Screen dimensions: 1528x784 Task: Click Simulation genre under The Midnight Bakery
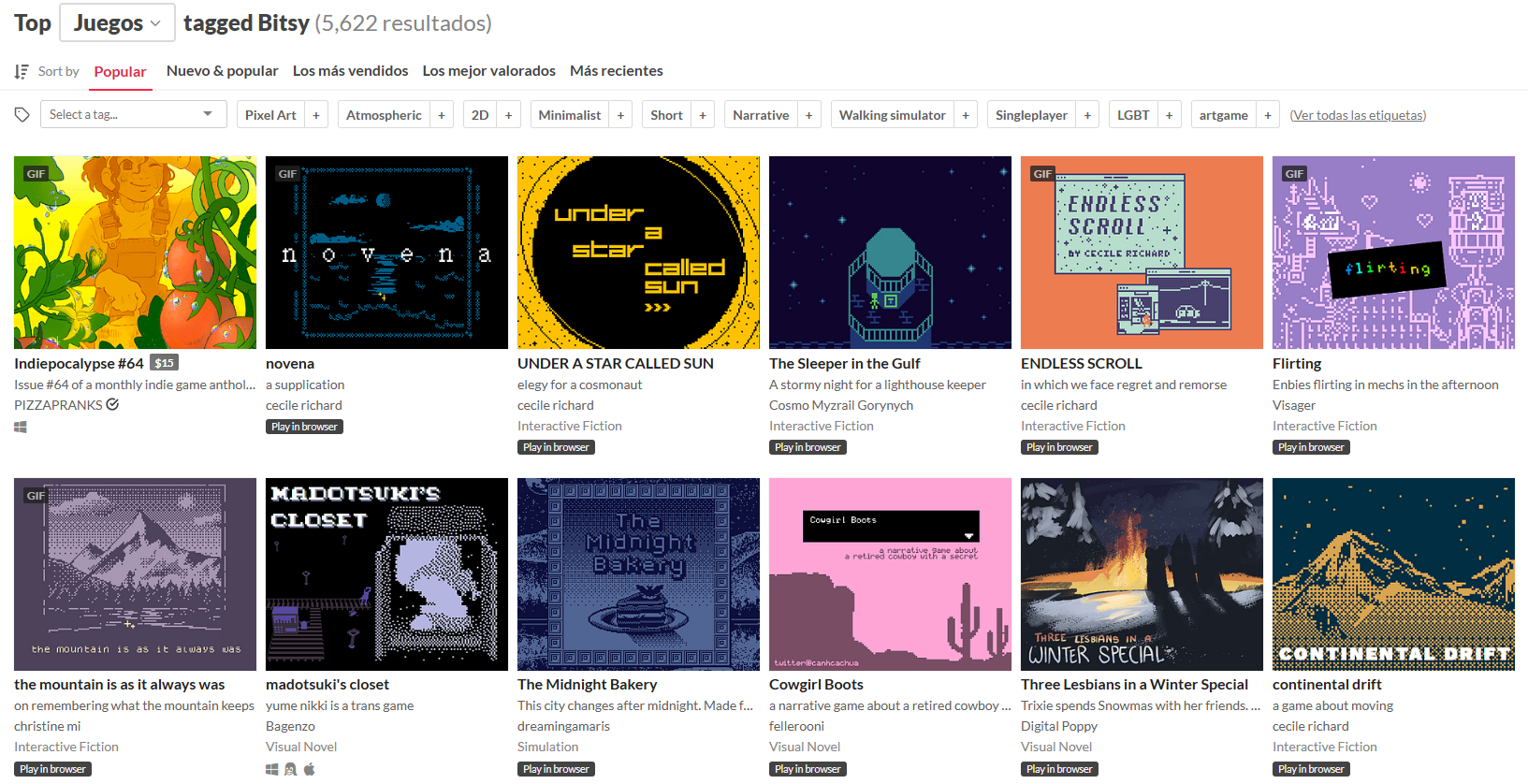[548, 747]
